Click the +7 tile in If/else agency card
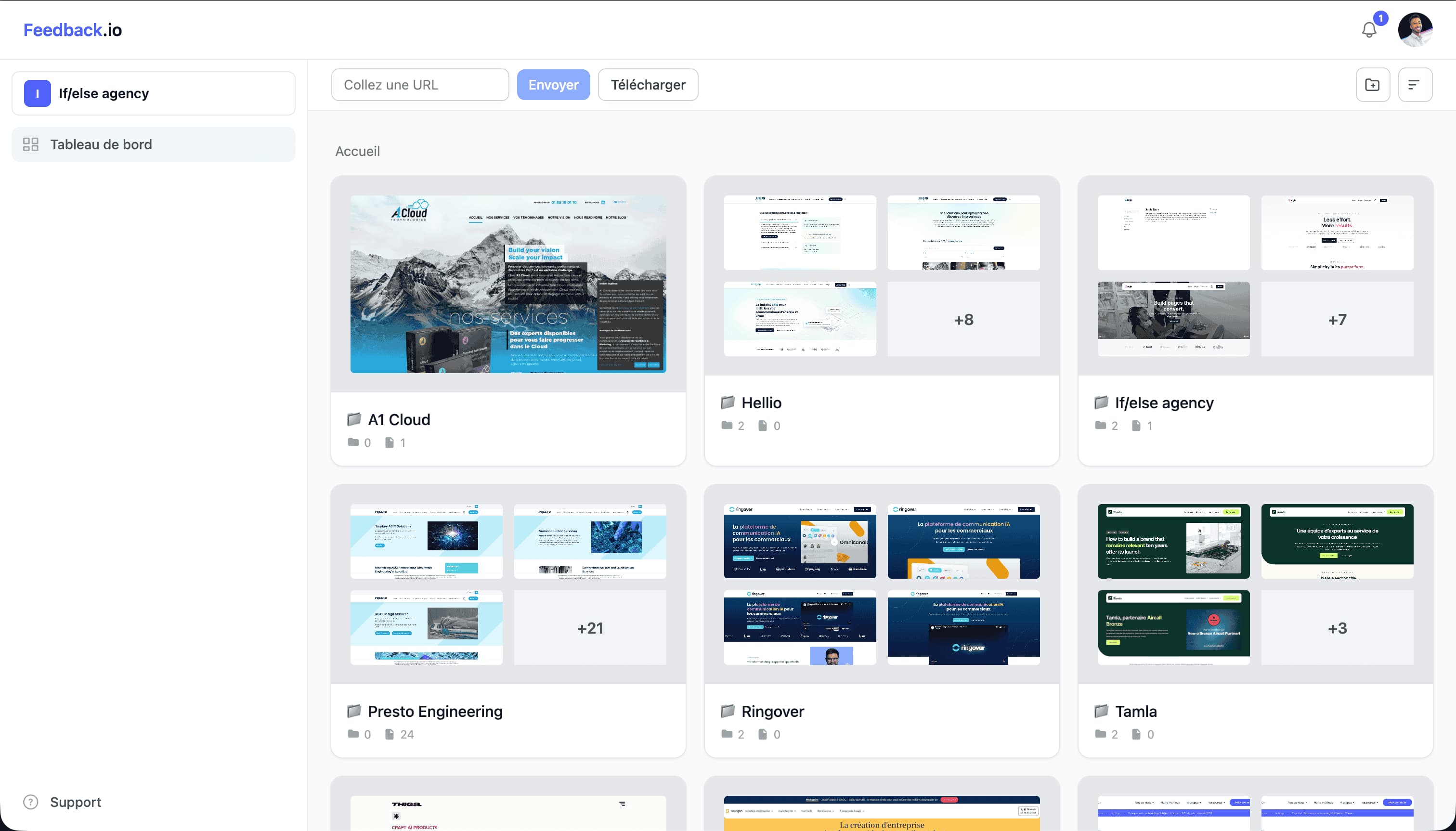Image resolution: width=1456 pixels, height=831 pixels. pyautogui.click(x=1337, y=319)
